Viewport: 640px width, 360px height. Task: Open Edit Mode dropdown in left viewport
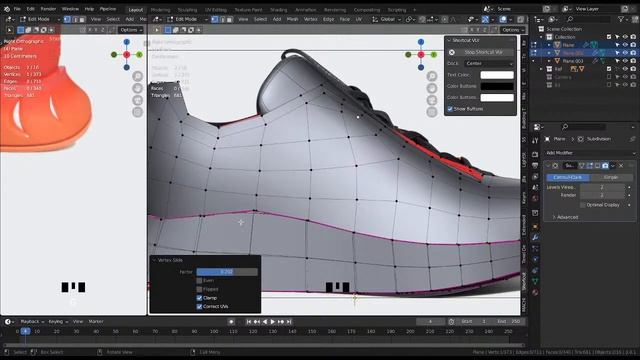coord(40,19)
